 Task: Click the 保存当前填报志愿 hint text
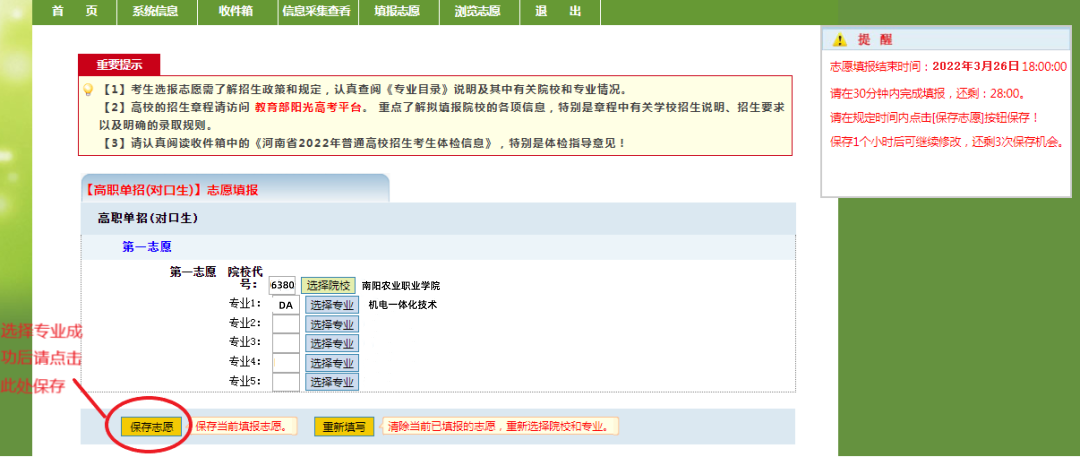coord(241,427)
